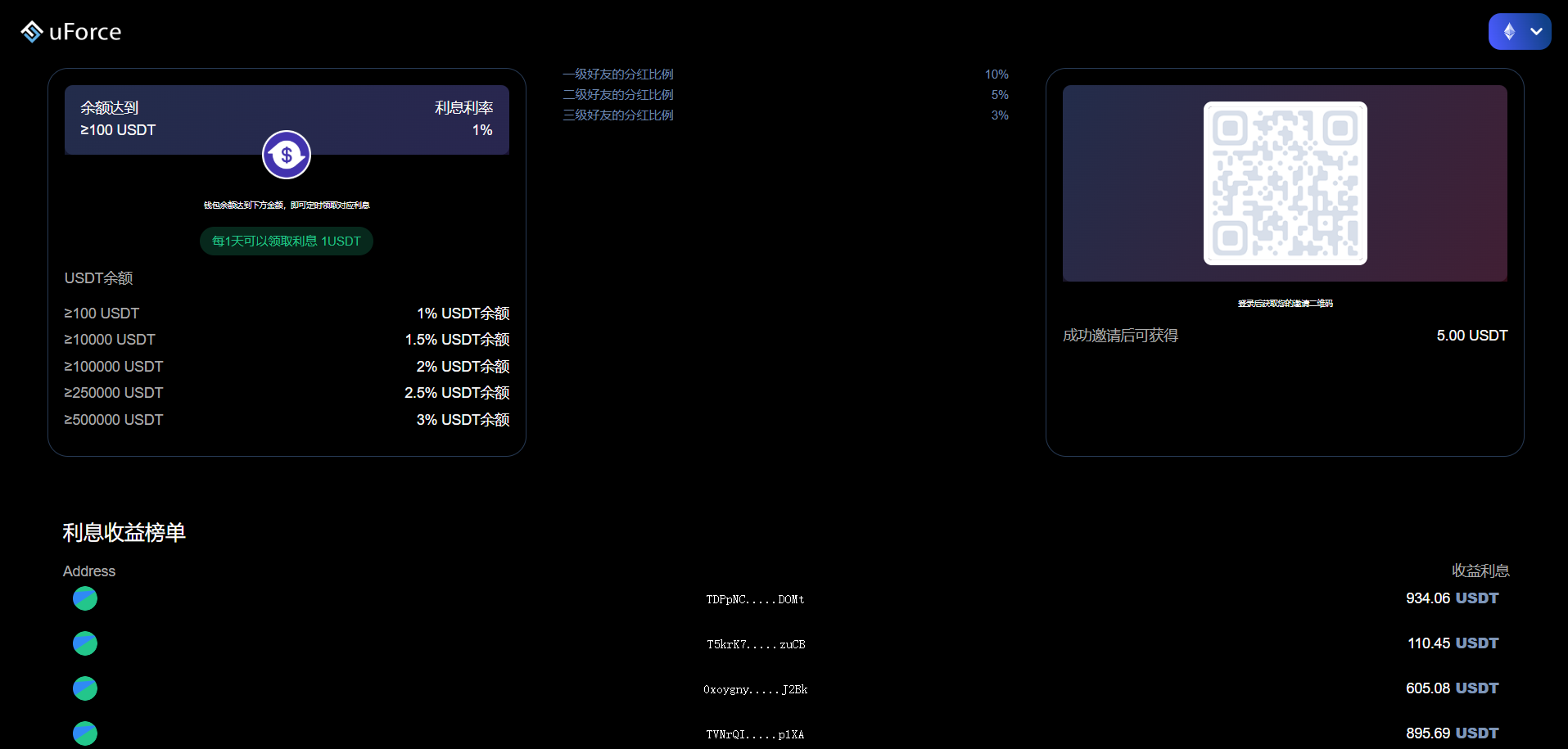
Task: Click the 利息利率 label in banner
Action: (x=463, y=108)
